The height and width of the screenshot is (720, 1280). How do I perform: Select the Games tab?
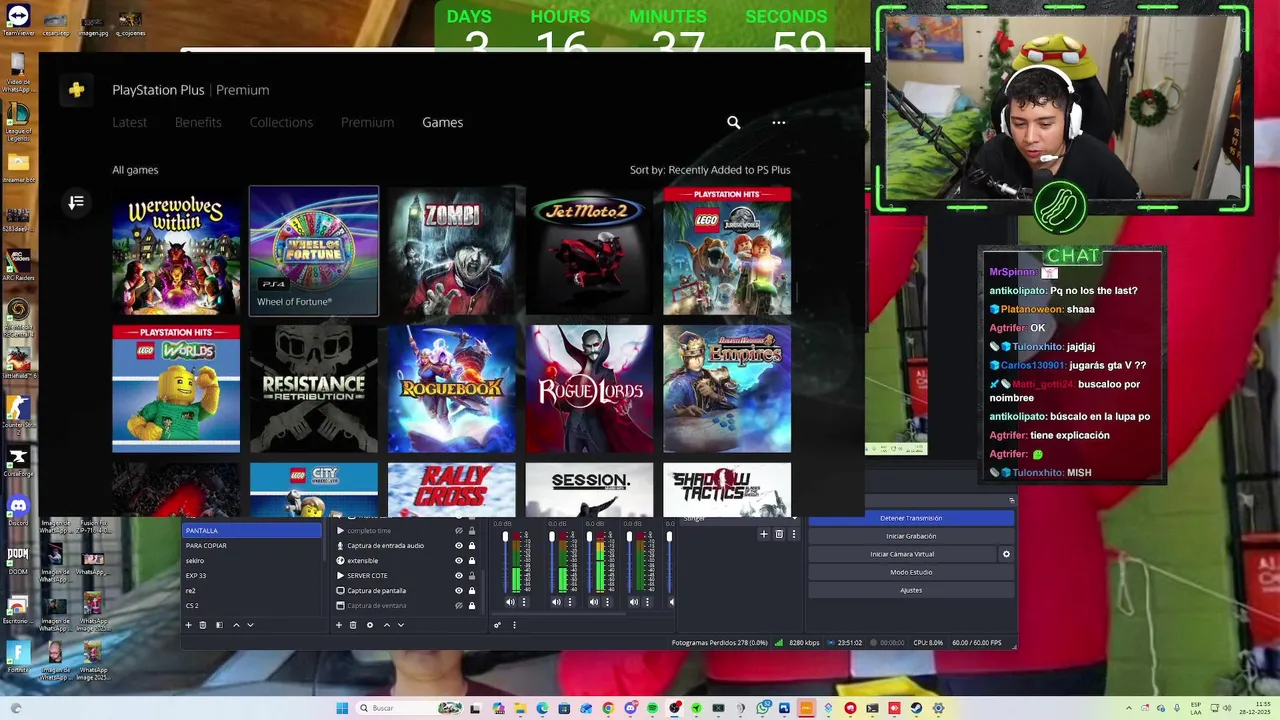tap(442, 122)
